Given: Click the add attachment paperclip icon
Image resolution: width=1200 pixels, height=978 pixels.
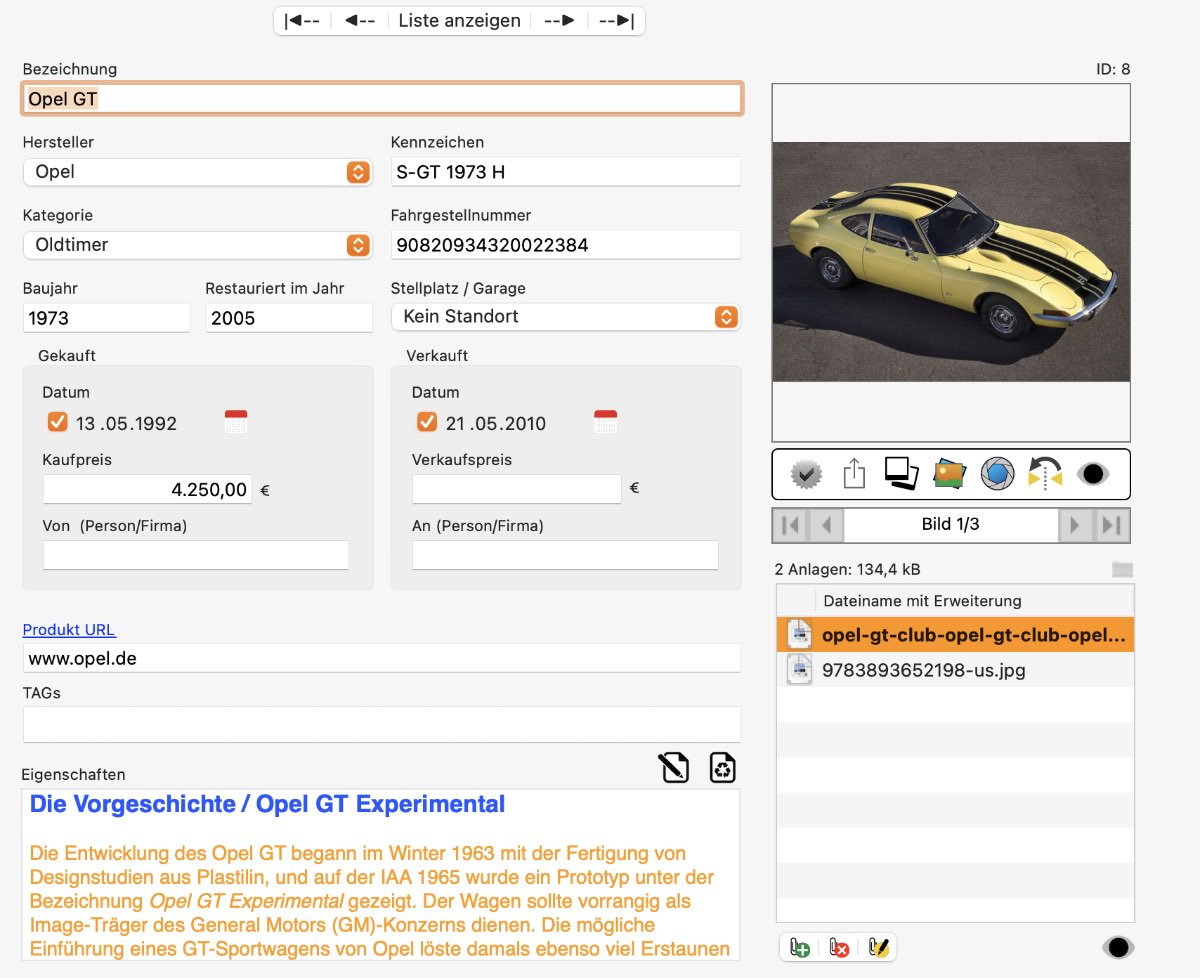Looking at the screenshot, I should [x=799, y=947].
